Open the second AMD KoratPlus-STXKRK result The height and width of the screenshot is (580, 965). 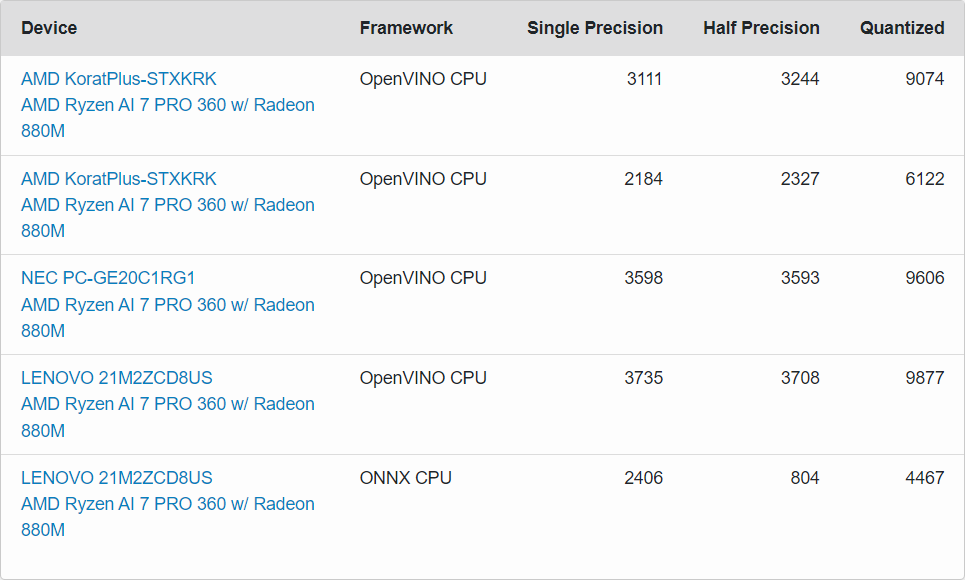pyautogui.click(x=118, y=178)
